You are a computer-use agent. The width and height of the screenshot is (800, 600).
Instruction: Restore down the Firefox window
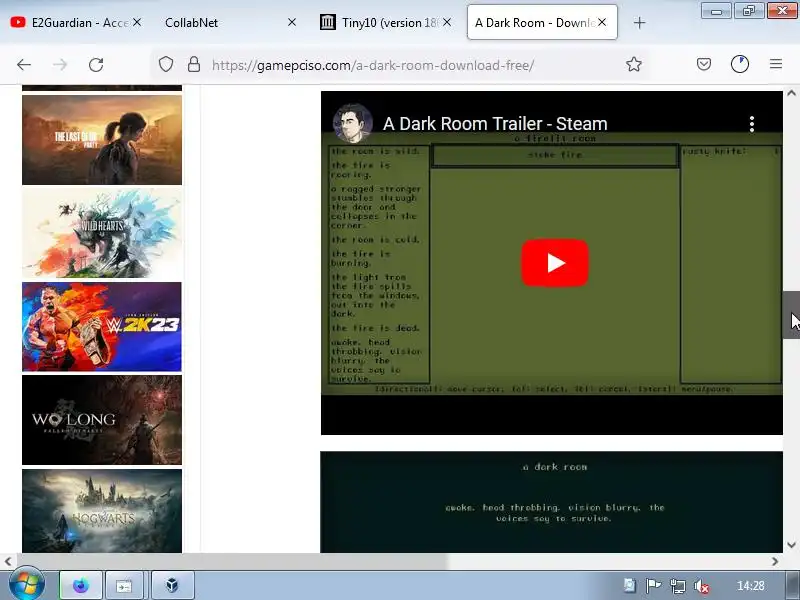(x=748, y=11)
